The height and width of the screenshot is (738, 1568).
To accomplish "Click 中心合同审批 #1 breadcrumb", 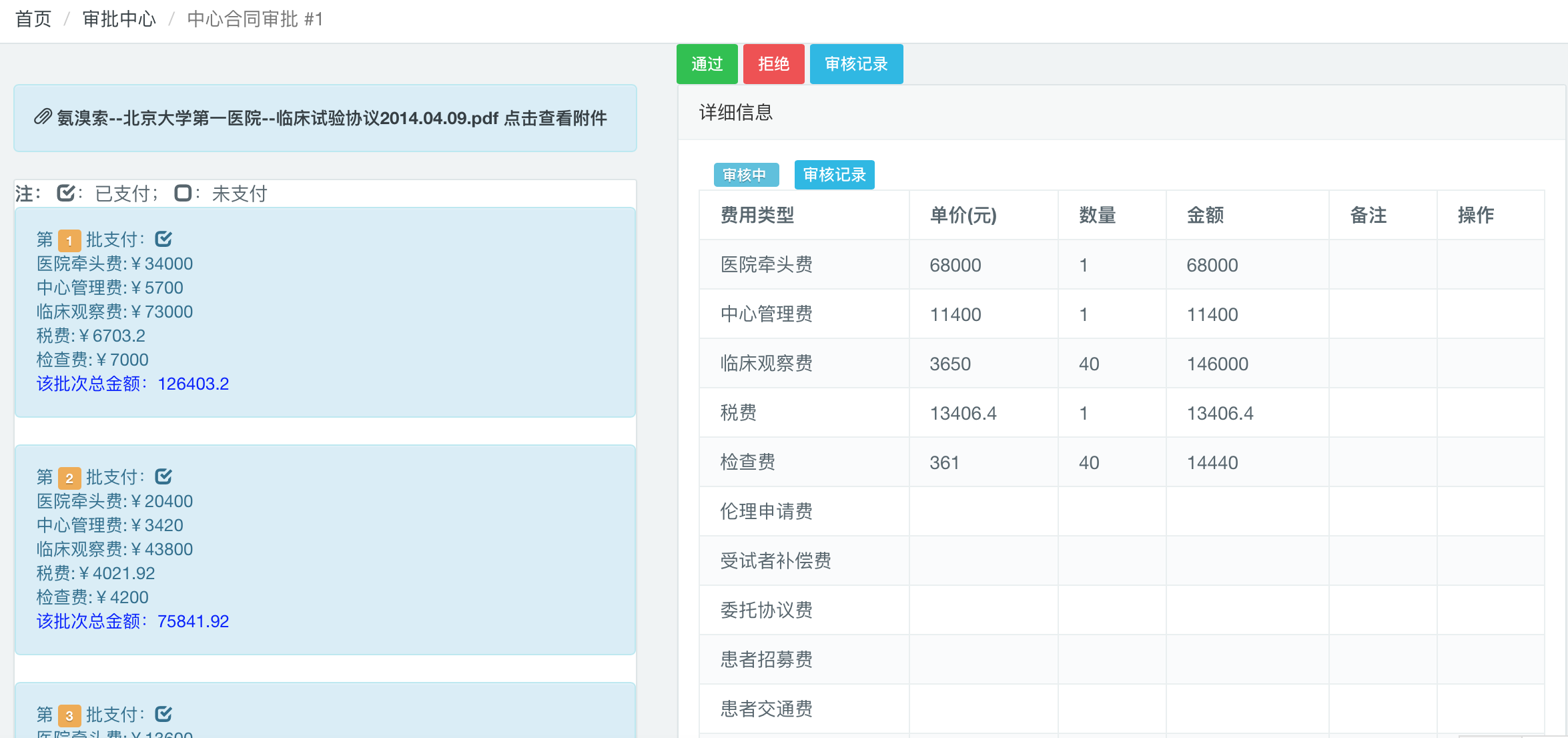I will [256, 19].
